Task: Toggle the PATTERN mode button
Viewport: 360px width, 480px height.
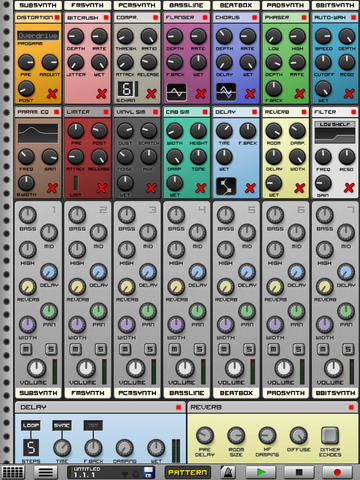Action: (x=188, y=472)
